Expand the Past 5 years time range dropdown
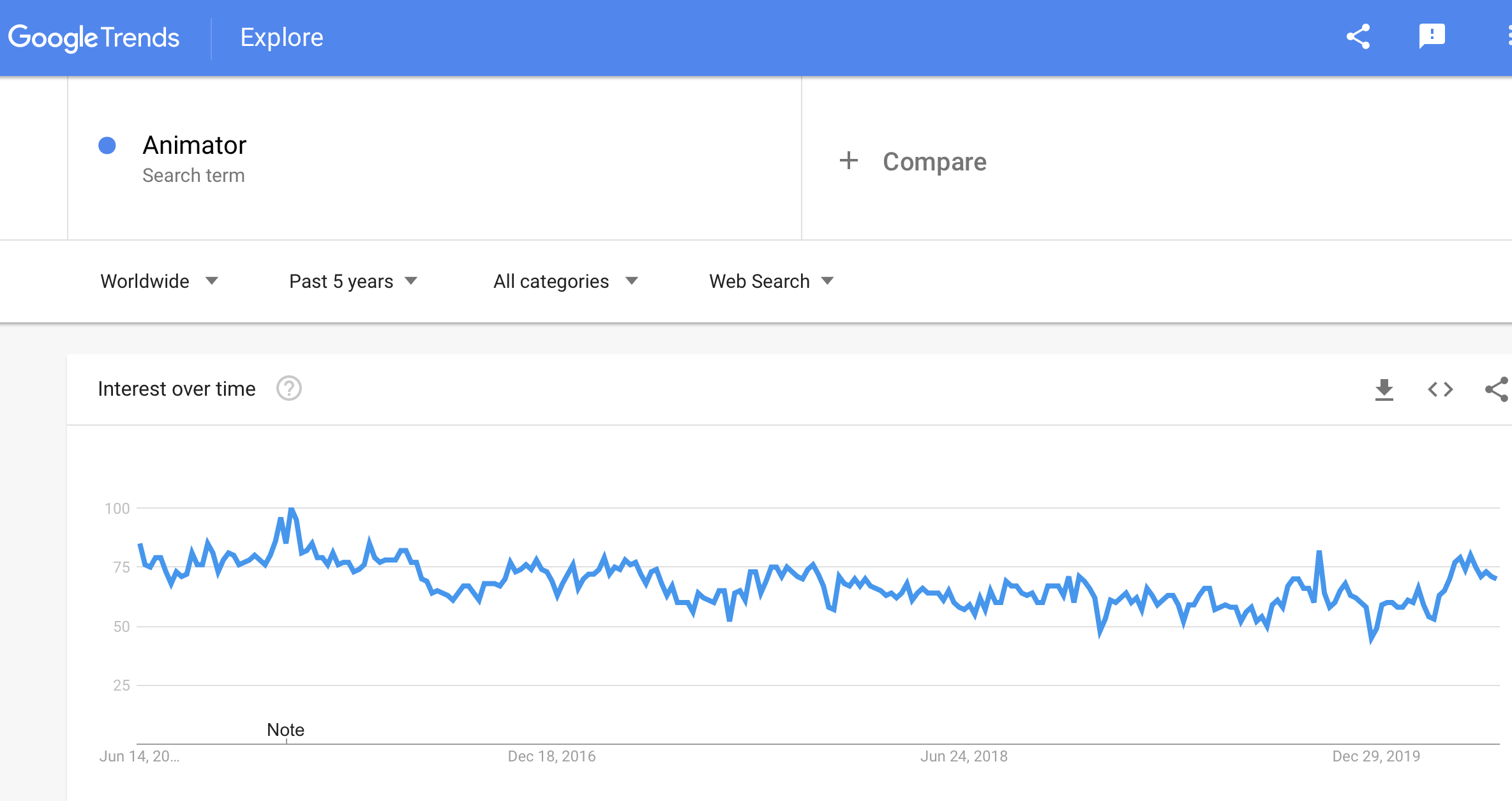The width and height of the screenshot is (1512, 801). 353,281
